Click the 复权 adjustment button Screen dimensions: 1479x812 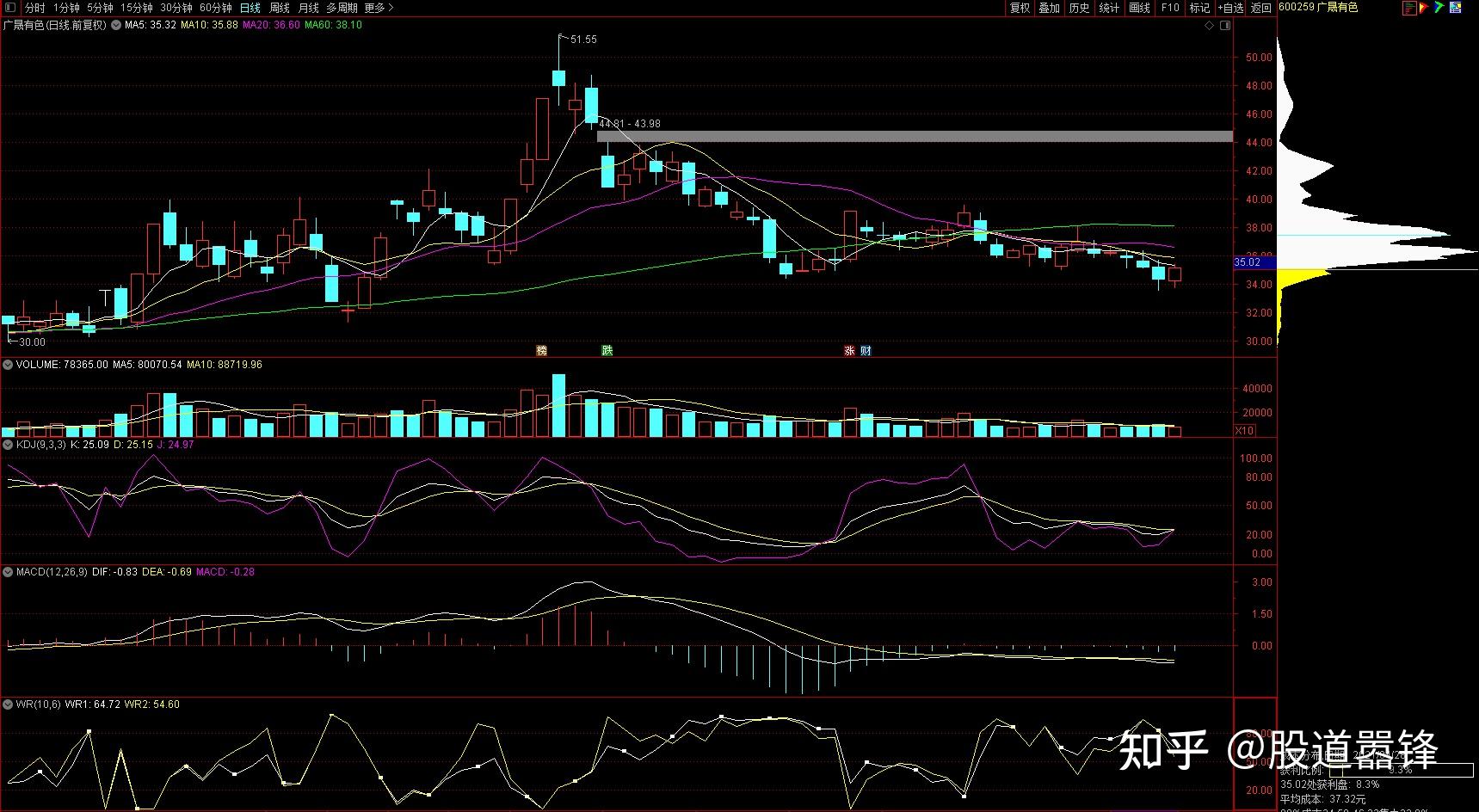(1020, 8)
